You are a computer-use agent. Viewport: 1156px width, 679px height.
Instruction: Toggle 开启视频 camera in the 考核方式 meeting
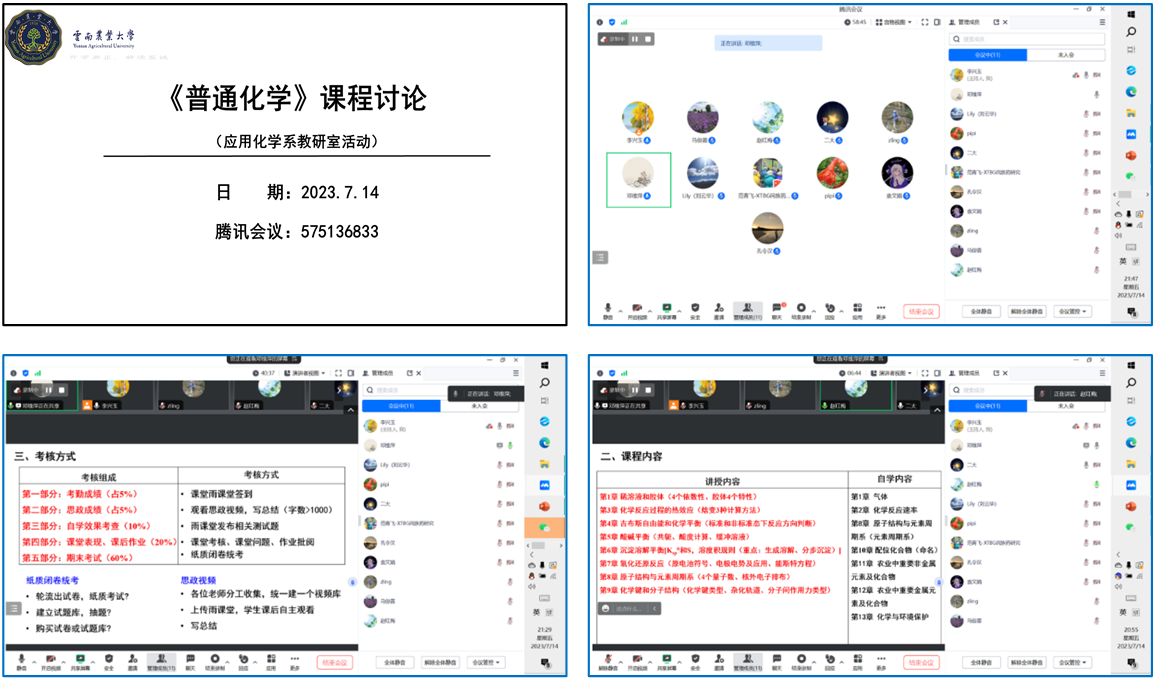(51, 661)
